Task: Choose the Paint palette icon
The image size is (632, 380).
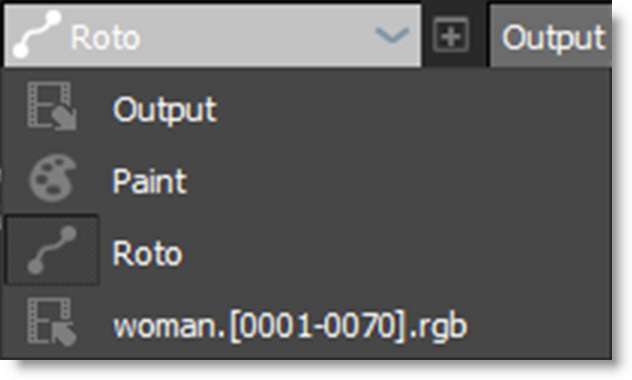Action: pyautogui.click(x=52, y=177)
